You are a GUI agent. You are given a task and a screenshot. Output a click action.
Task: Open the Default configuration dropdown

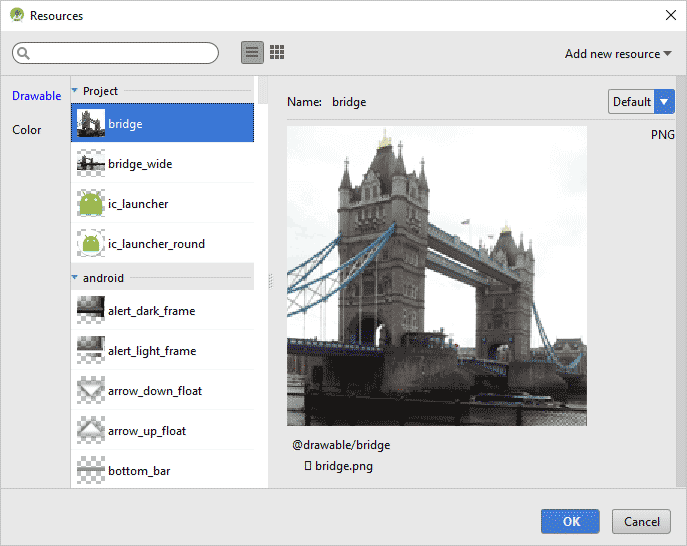pyautogui.click(x=641, y=102)
